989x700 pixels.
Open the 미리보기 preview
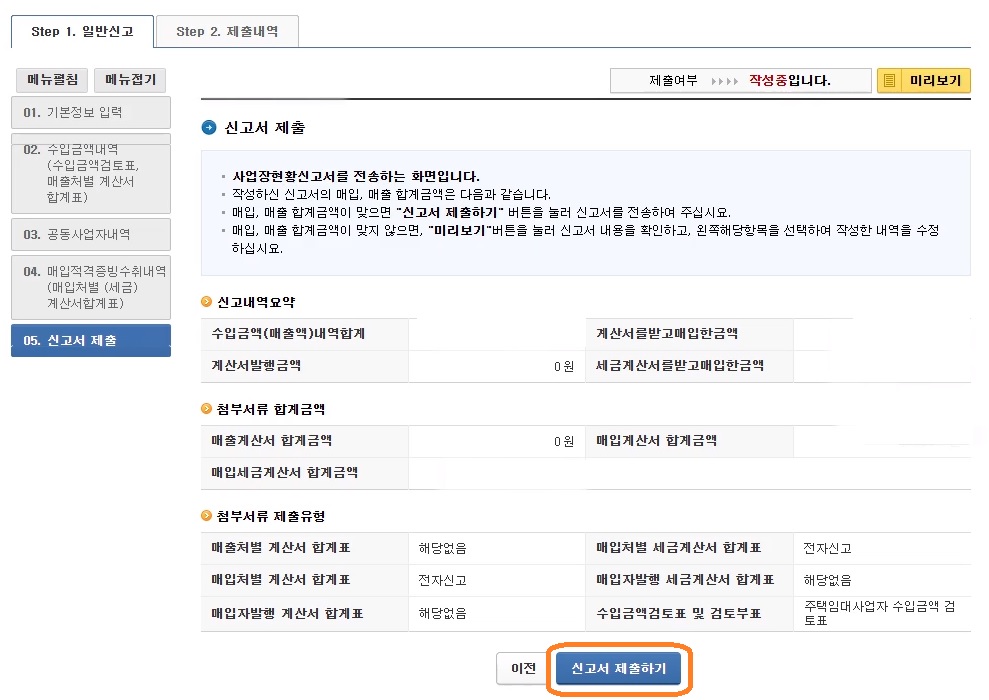(x=932, y=80)
